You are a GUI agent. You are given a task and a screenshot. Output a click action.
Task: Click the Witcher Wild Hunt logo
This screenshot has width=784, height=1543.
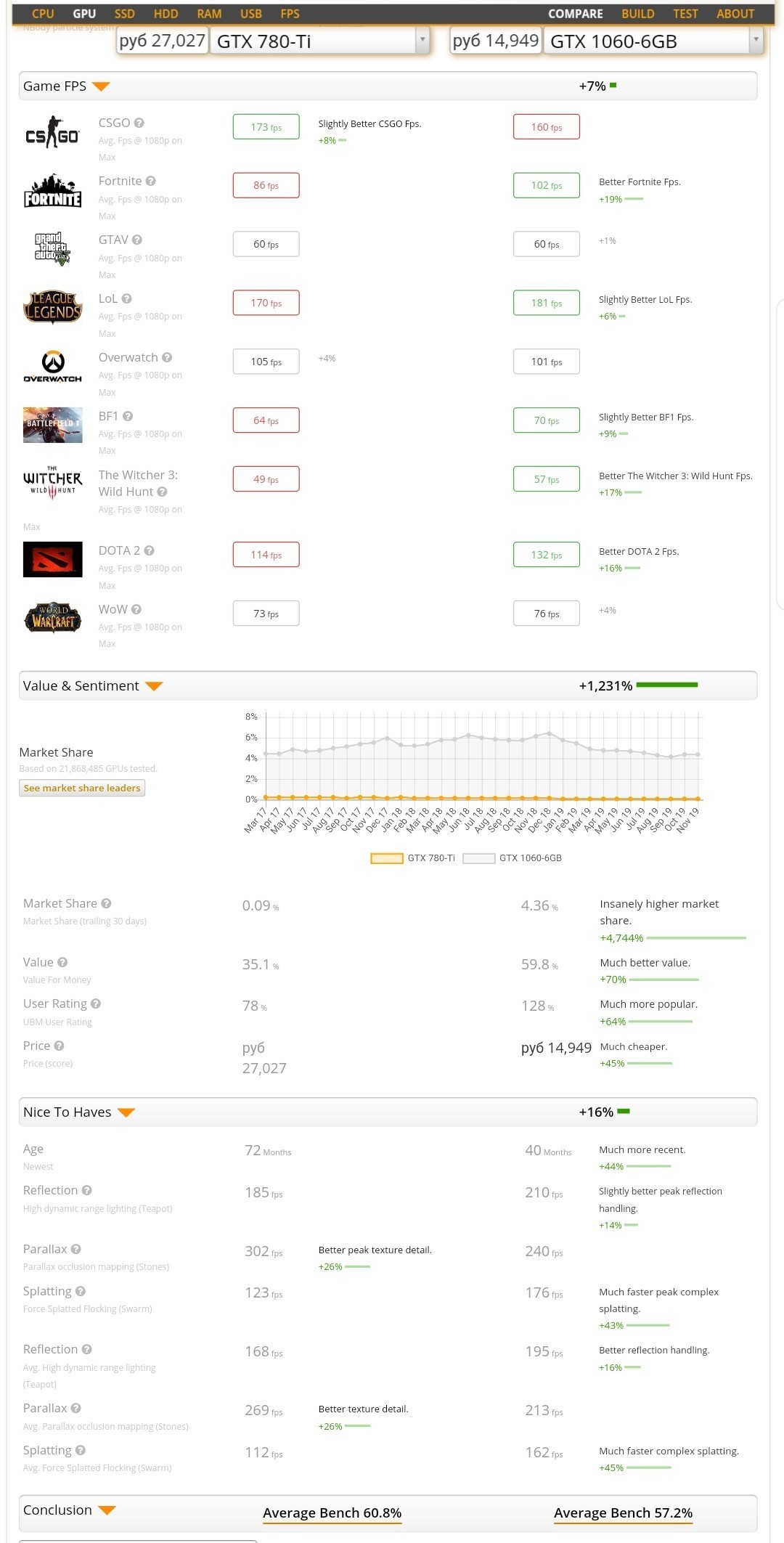pos(52,484)
